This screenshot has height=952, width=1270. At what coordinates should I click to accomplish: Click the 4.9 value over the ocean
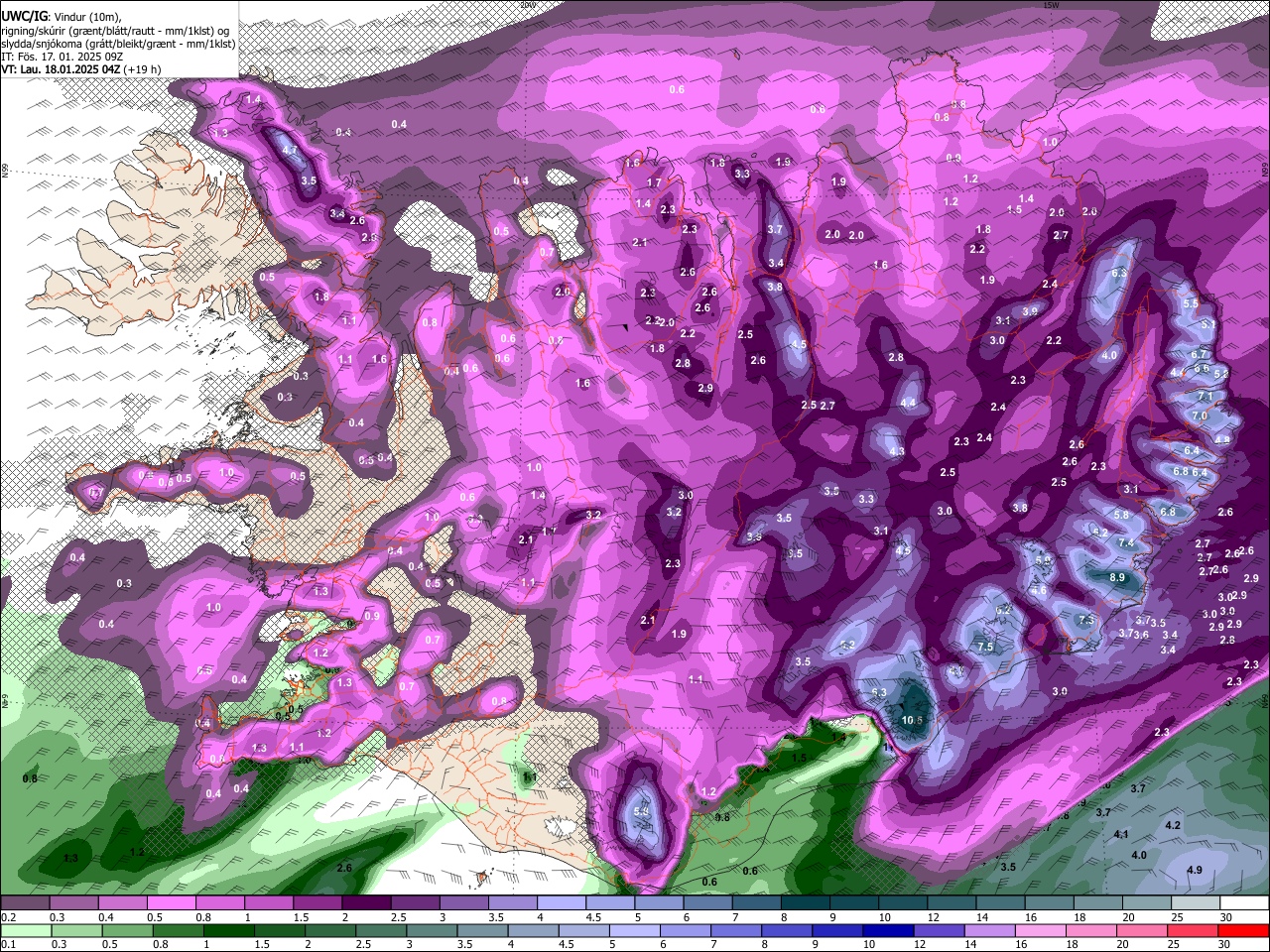tap(1195, 870)
